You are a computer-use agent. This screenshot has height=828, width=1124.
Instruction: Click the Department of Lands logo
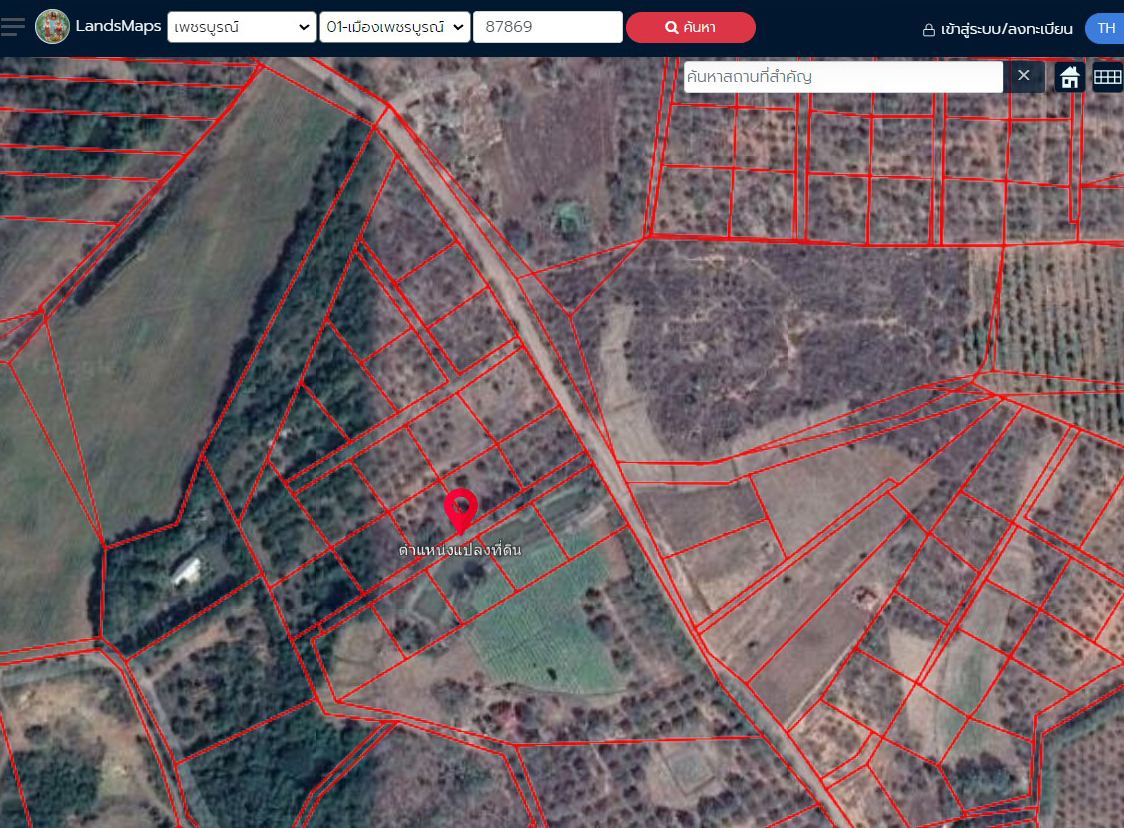pyautogui.click(x=52, y=27)
